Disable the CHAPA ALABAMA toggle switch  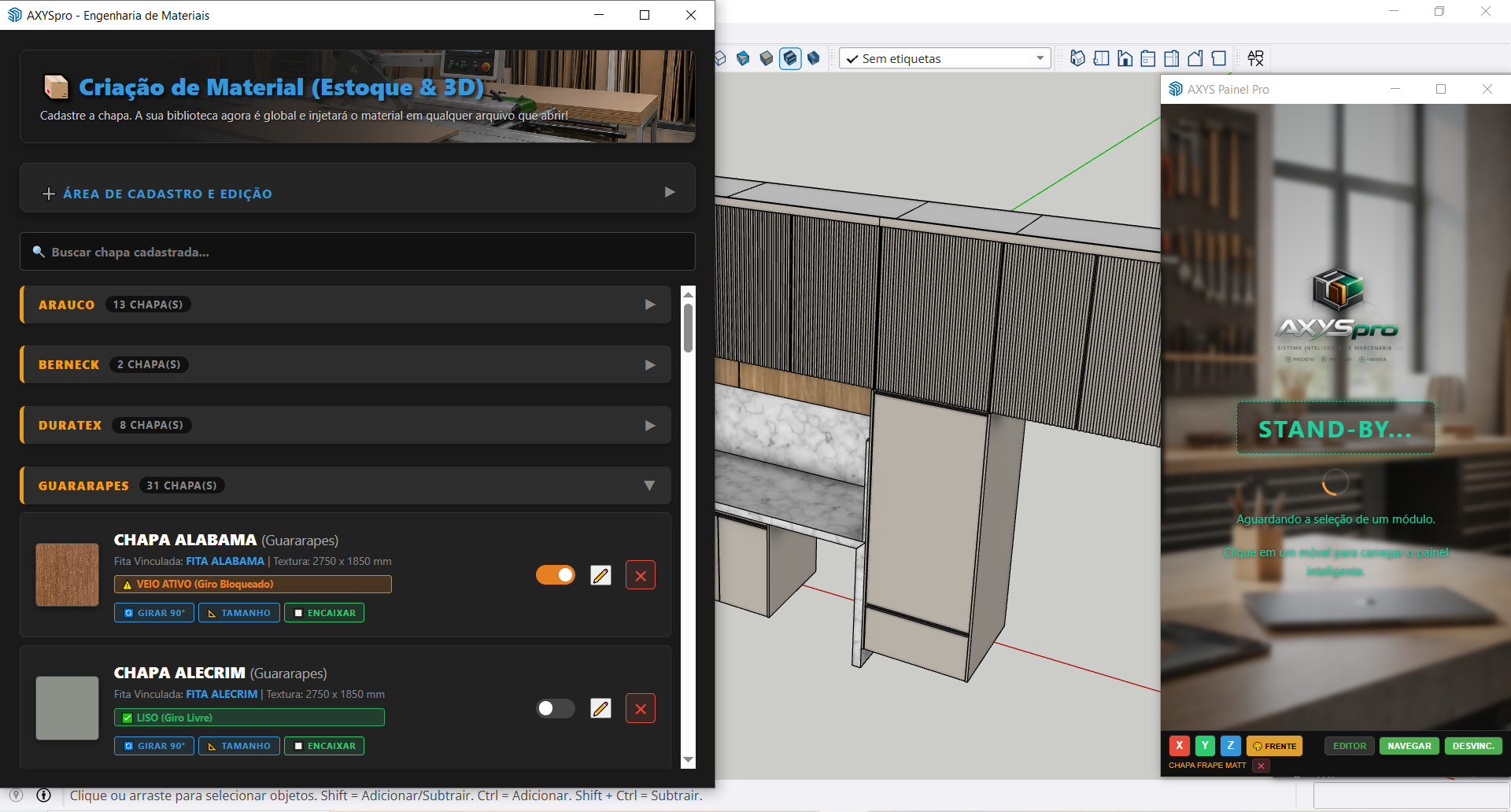556,575
